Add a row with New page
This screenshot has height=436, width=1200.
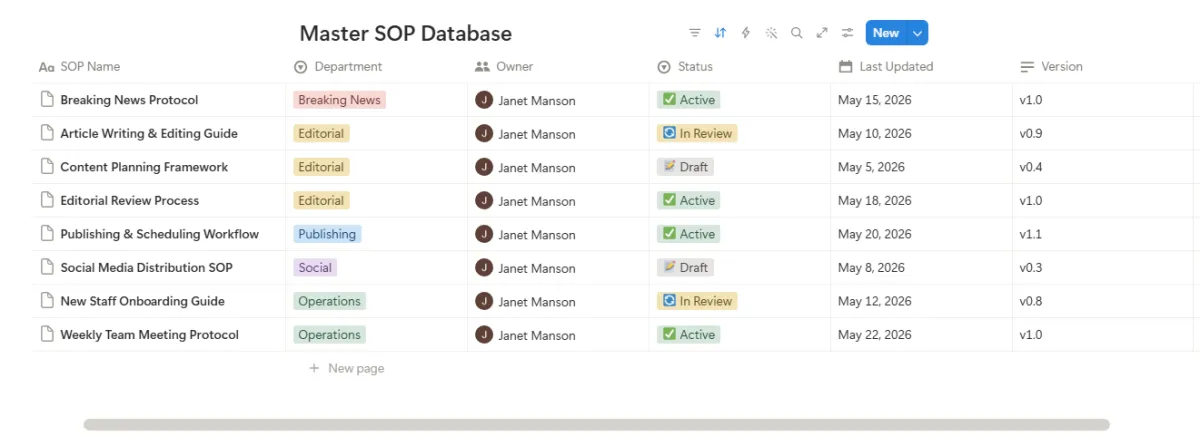click(346, 368)
